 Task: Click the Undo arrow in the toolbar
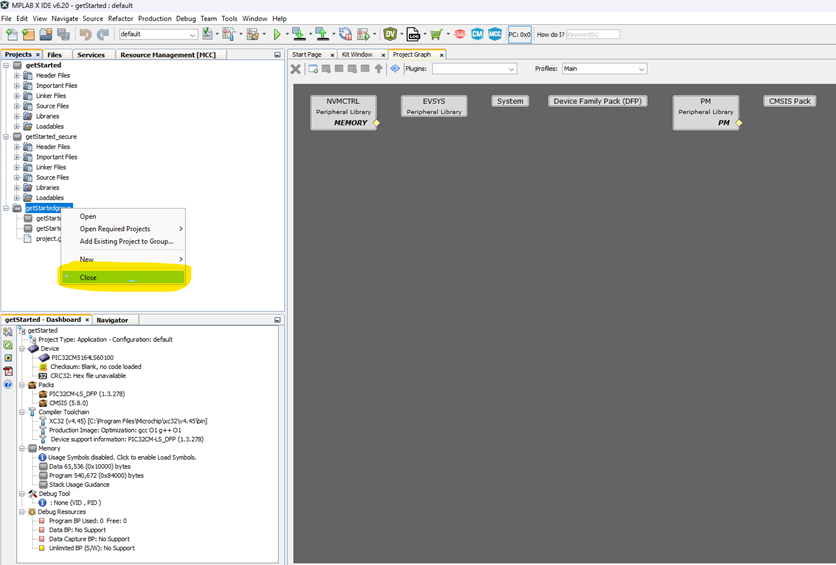pyautogui.click(x=85, y=34)
